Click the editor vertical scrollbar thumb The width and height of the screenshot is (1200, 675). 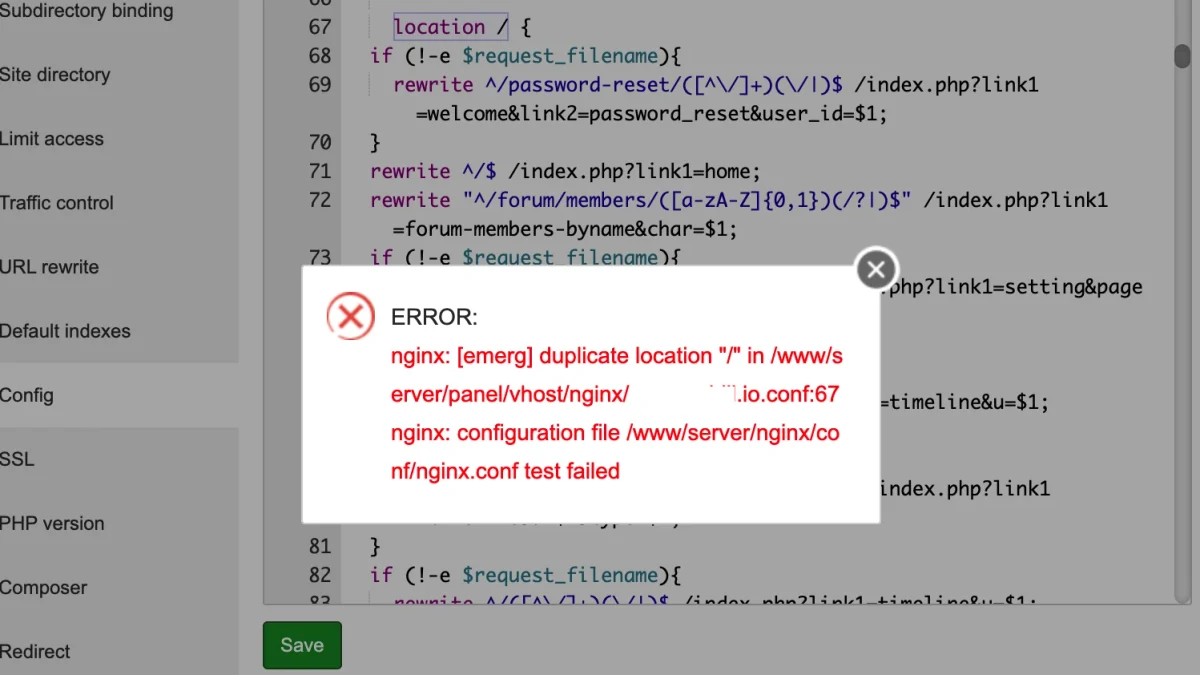1182,56
